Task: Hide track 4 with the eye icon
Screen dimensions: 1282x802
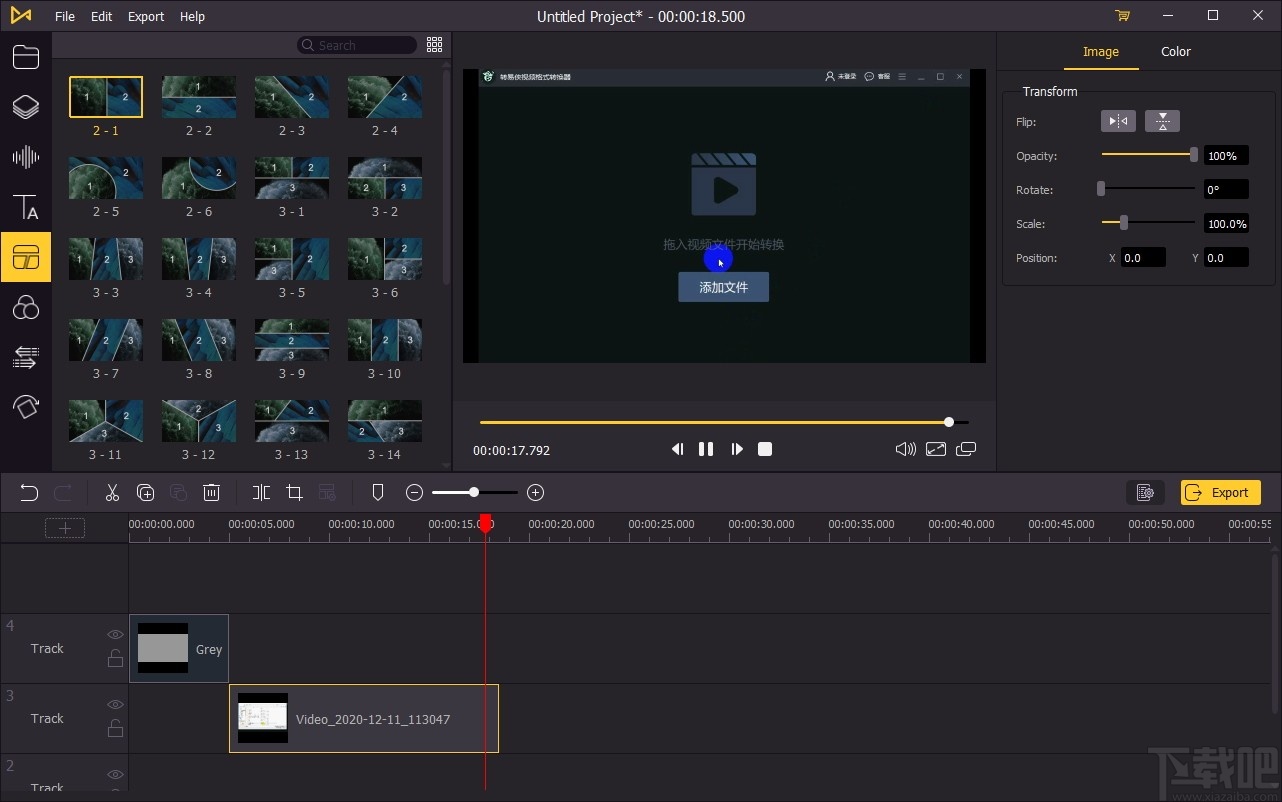Action: (115, 635)
